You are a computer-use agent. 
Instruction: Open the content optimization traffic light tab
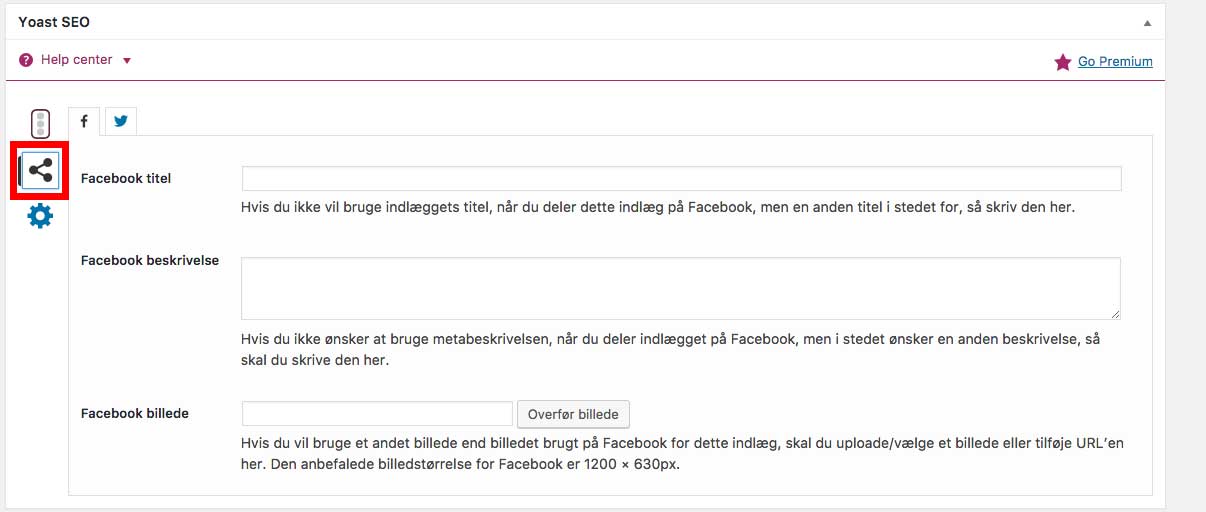pyautogui.click(x=40, y=124)
